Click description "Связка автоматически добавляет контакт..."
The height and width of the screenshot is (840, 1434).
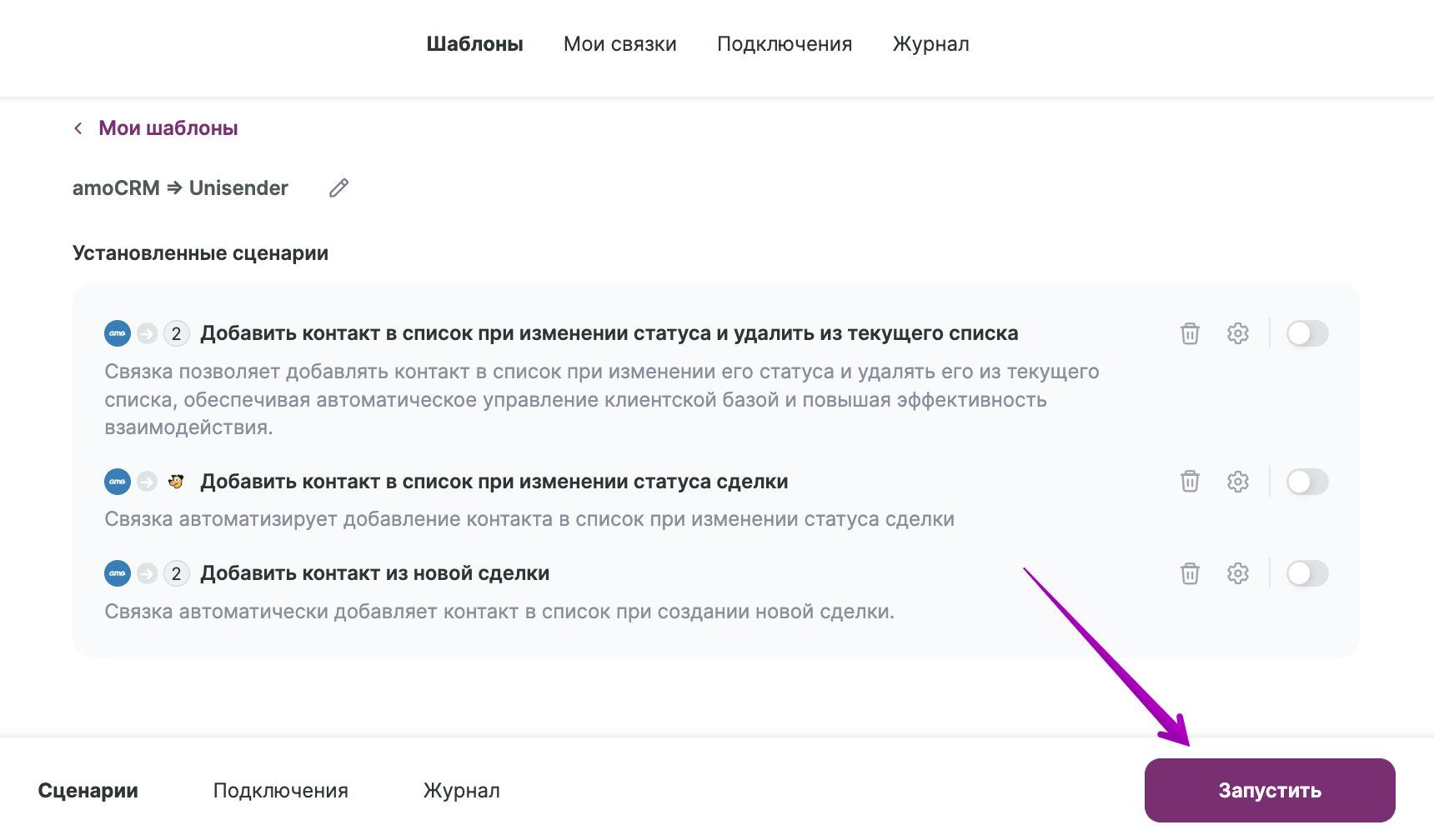[499, 612]
